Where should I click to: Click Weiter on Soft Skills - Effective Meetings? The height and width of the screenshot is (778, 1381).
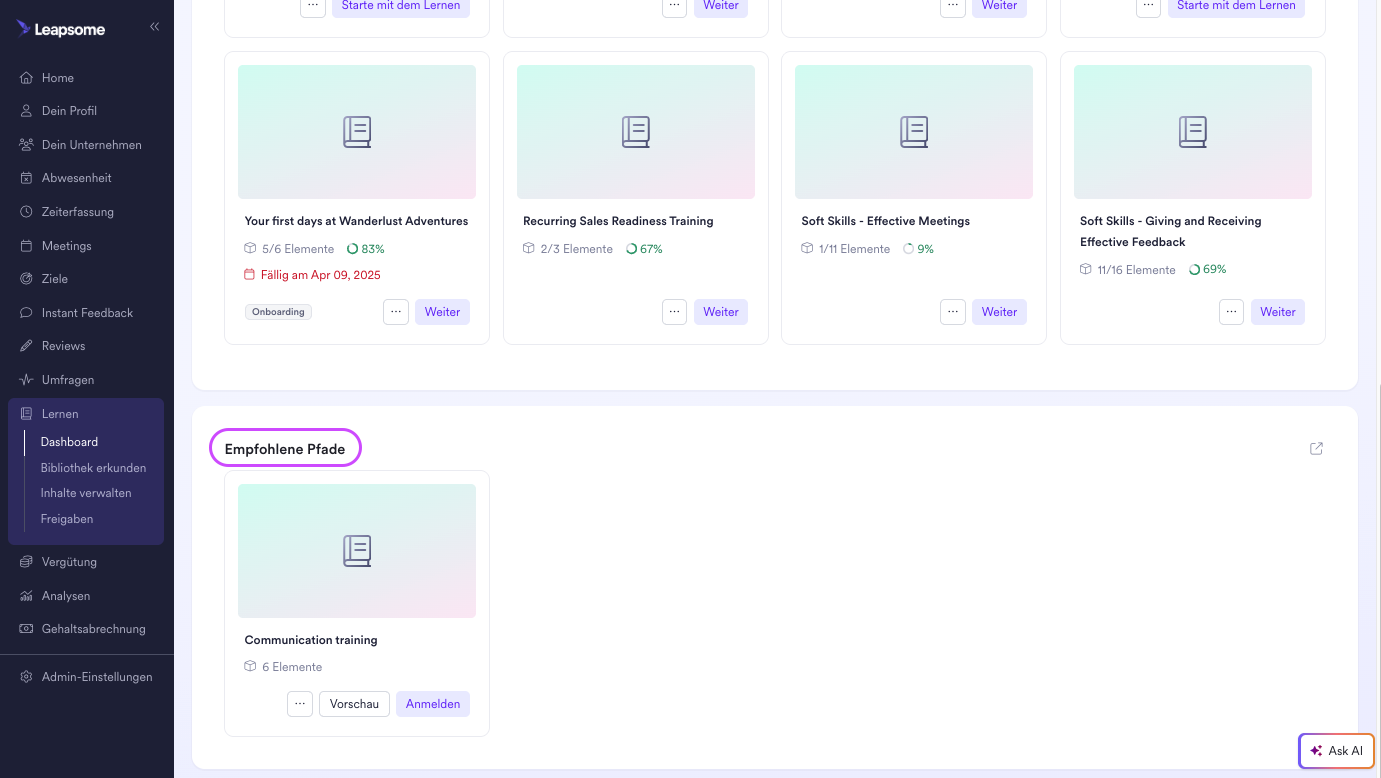point(999,312)
